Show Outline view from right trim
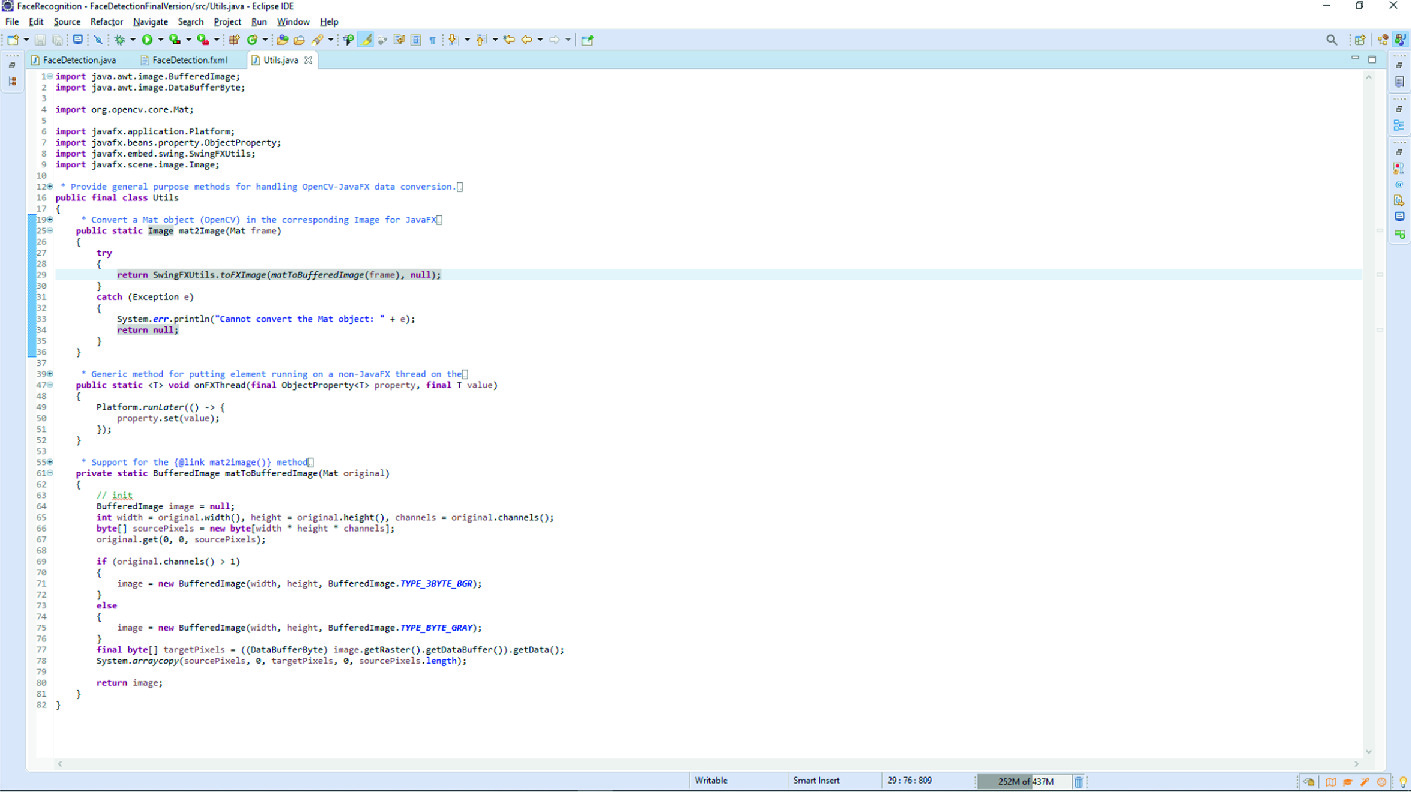 click(1399, 125)
